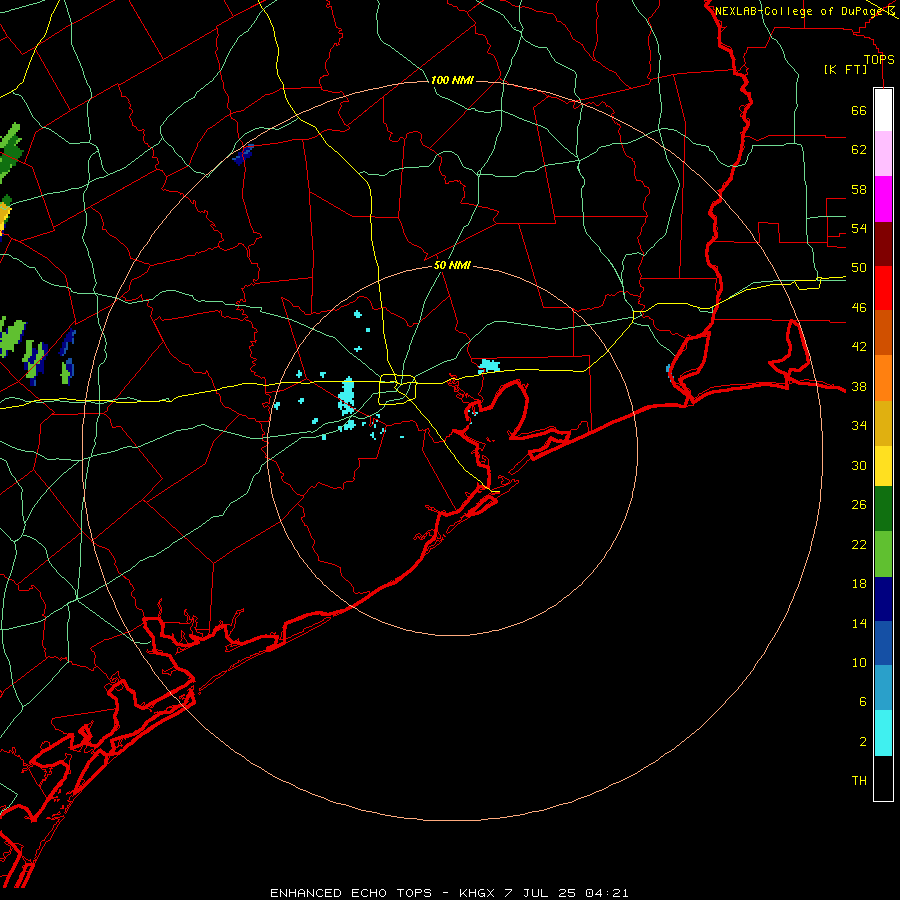
Task: Click the NEXLAB-College of DuPage text
Action: [x=799, y=11]
